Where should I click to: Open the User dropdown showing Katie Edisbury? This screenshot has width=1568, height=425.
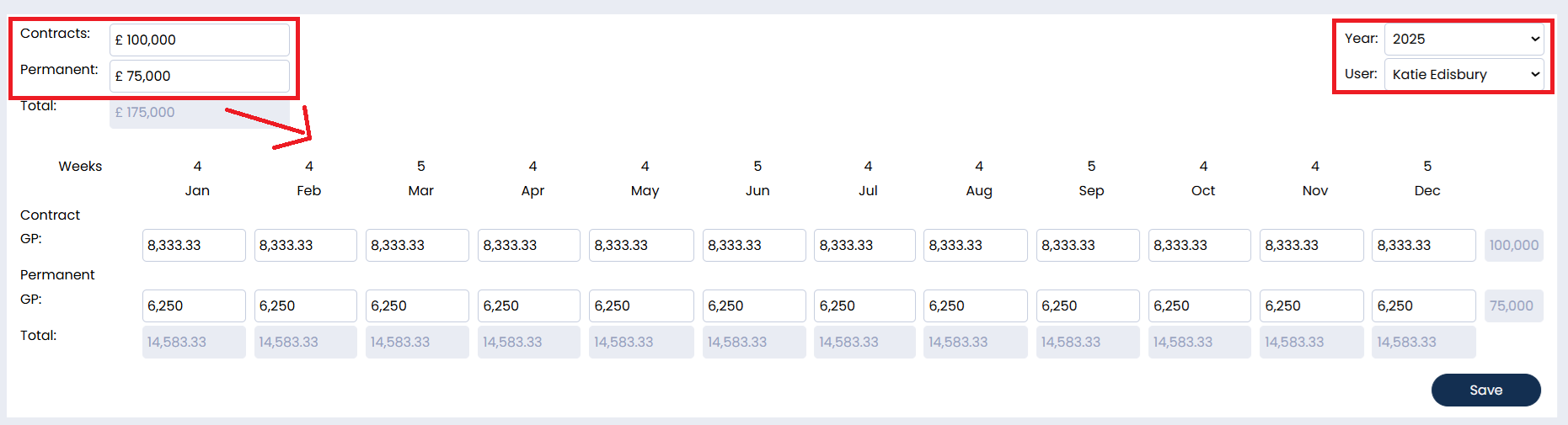click(x=1464, y=74)
